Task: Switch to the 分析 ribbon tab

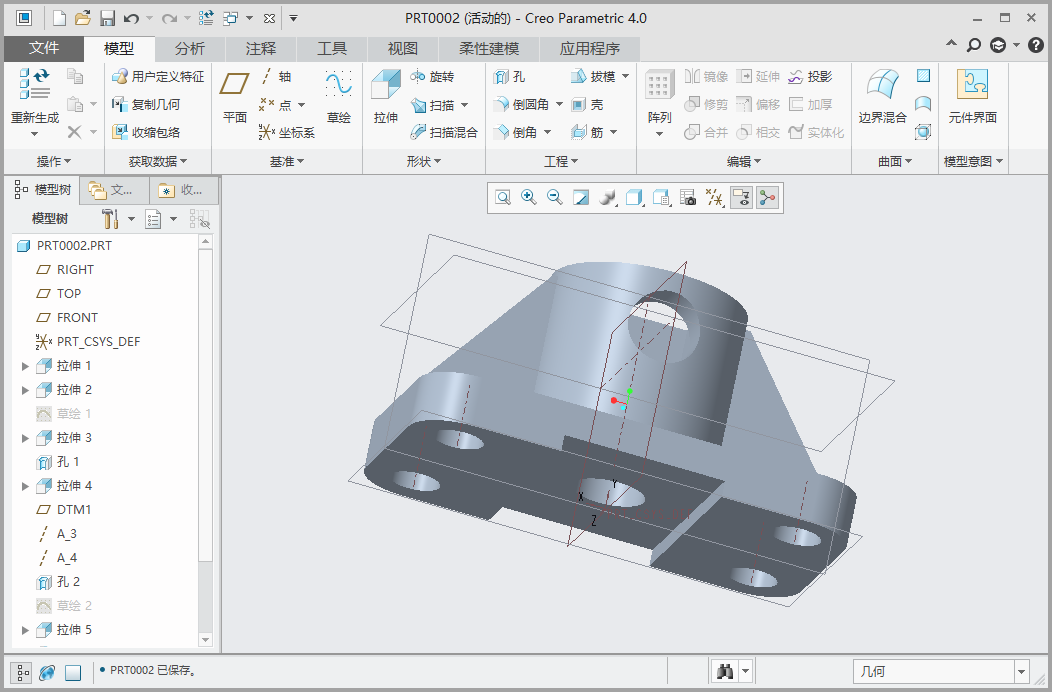Action: 190,48
